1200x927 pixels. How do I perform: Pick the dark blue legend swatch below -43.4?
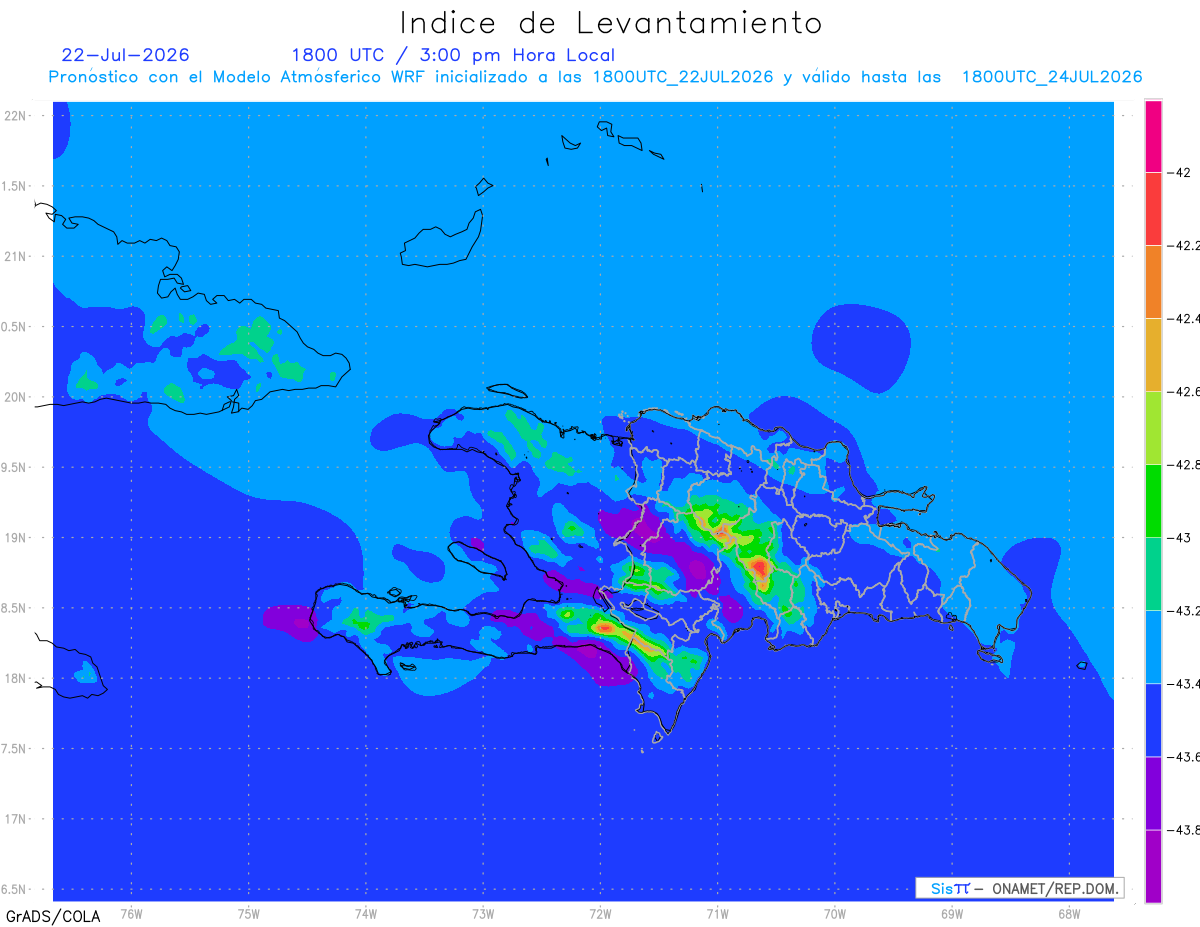1153,719
